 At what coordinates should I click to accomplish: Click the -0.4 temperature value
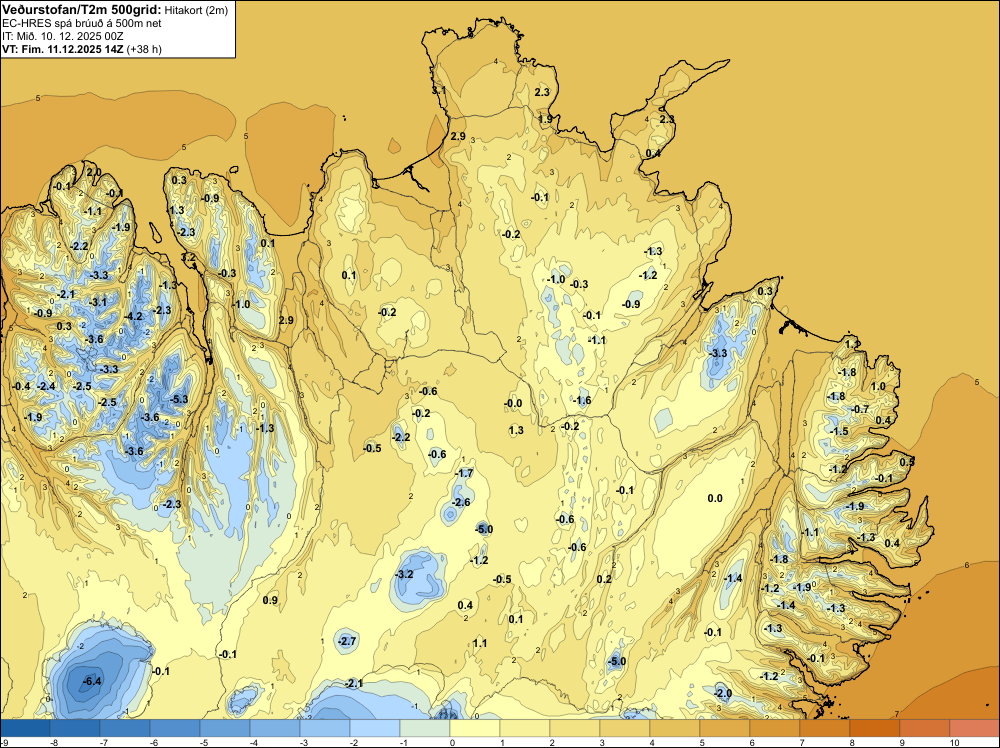pyautogui.click(x=21, y=386)
